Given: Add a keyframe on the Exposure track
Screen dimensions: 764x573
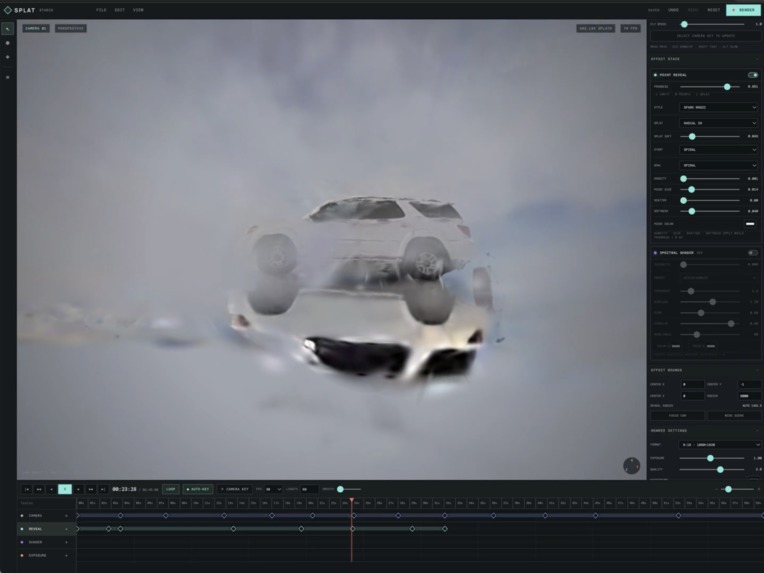Looking at the screenshot, I should 67,555.
